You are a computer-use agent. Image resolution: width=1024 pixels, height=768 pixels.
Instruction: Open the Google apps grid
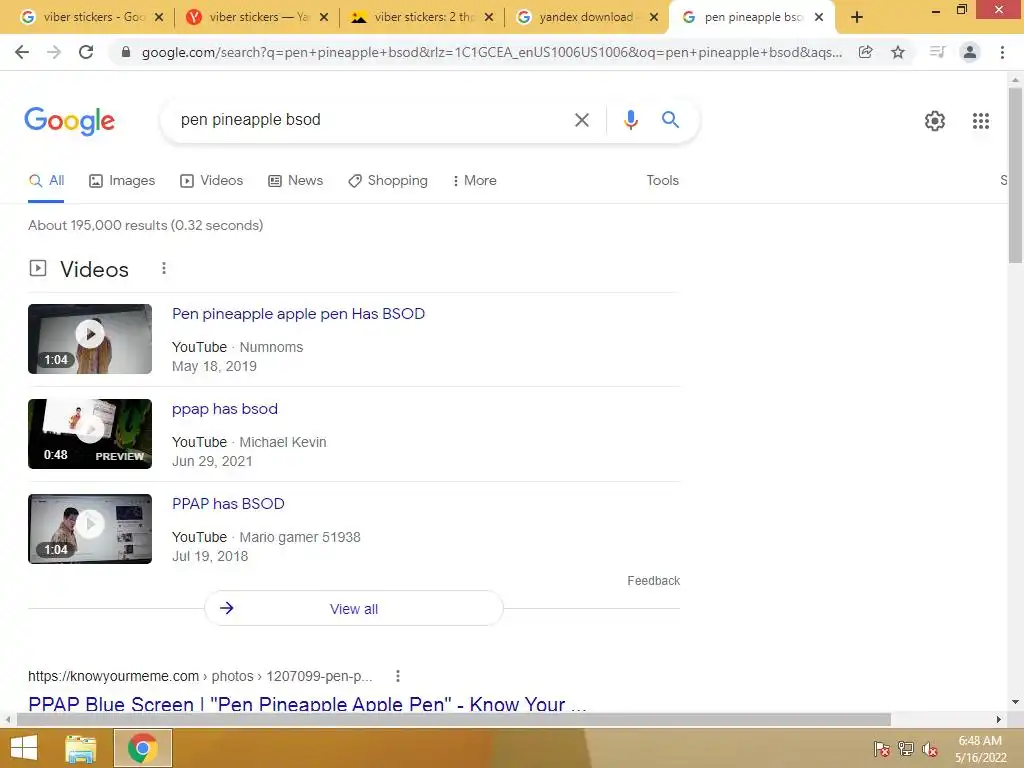coord(980,121)
